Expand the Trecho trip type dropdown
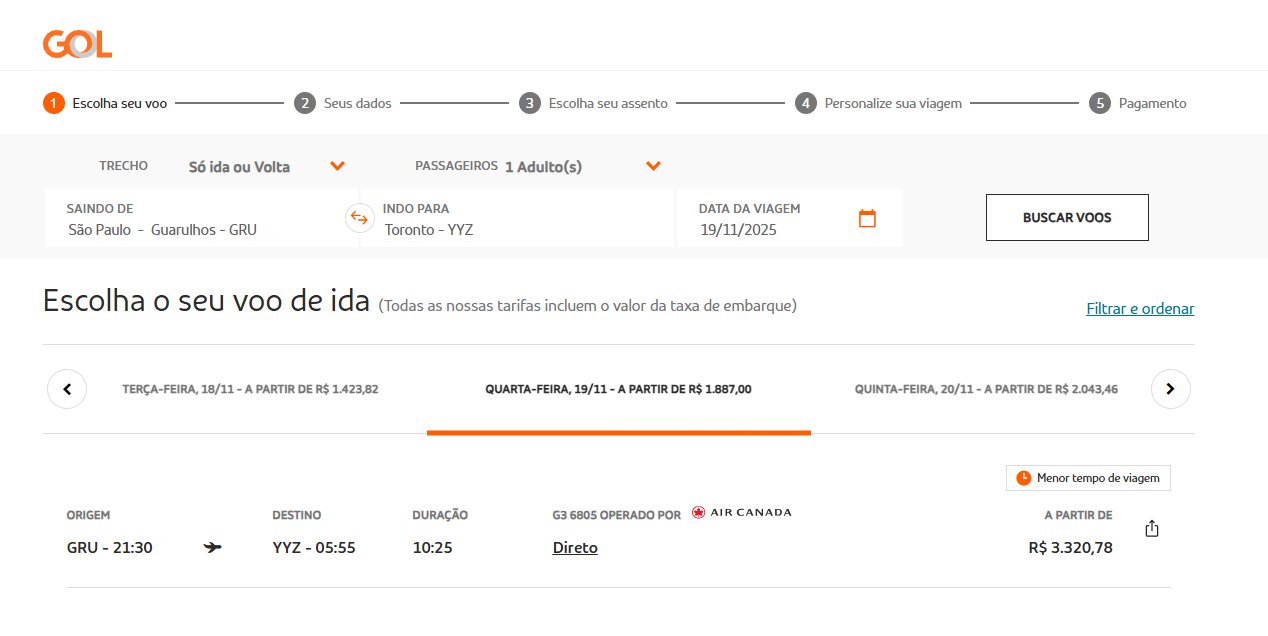 tap(337, 166)
